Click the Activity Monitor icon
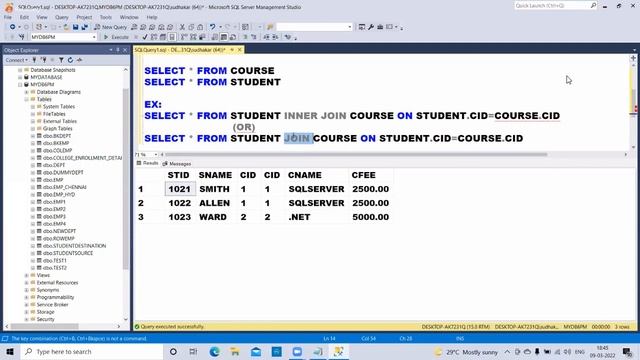This screenshot has height=360, width=640. pos(79,60)
